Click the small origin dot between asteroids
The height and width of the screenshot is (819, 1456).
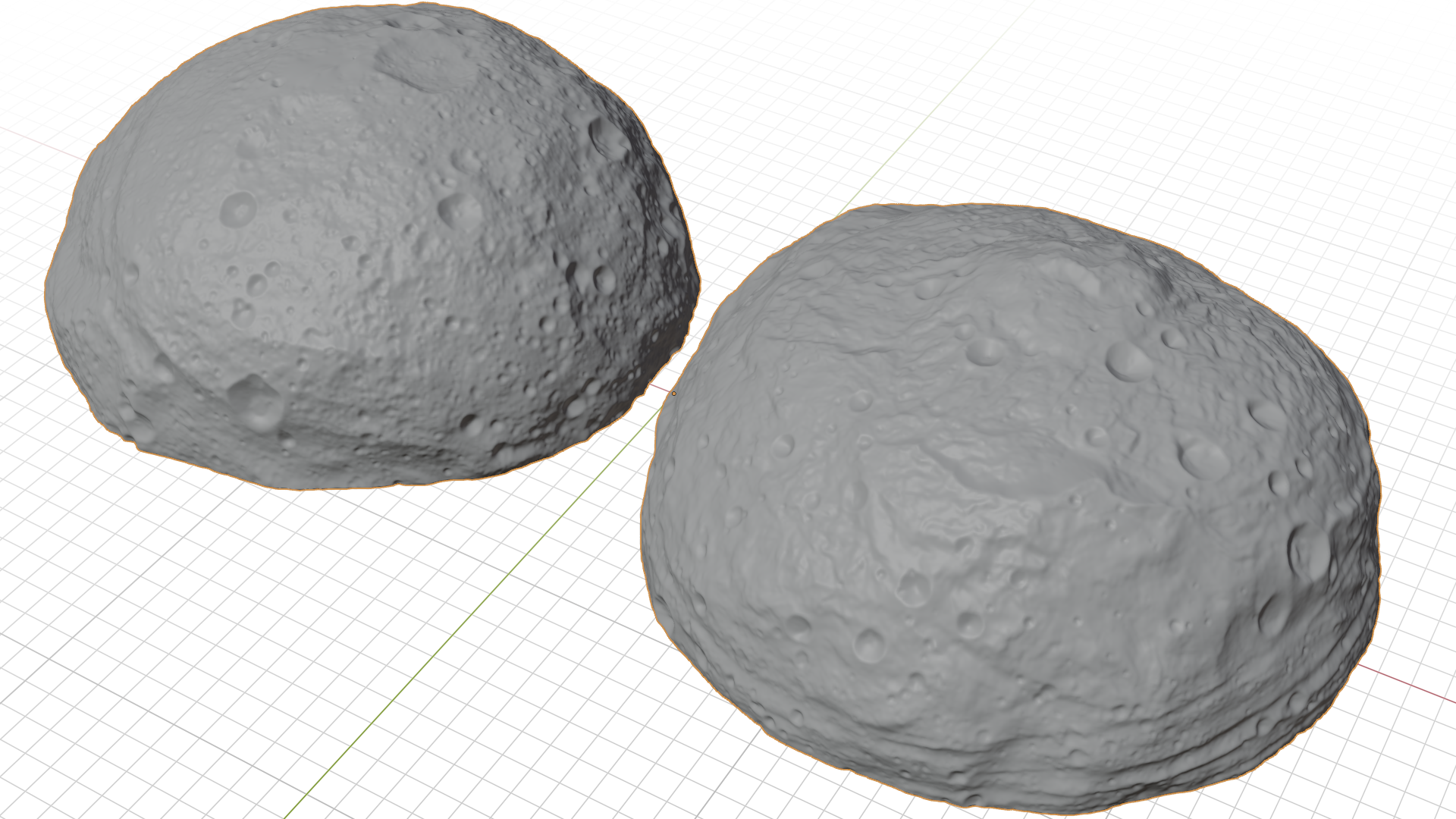pyautogui.click(x=673, y=394)
